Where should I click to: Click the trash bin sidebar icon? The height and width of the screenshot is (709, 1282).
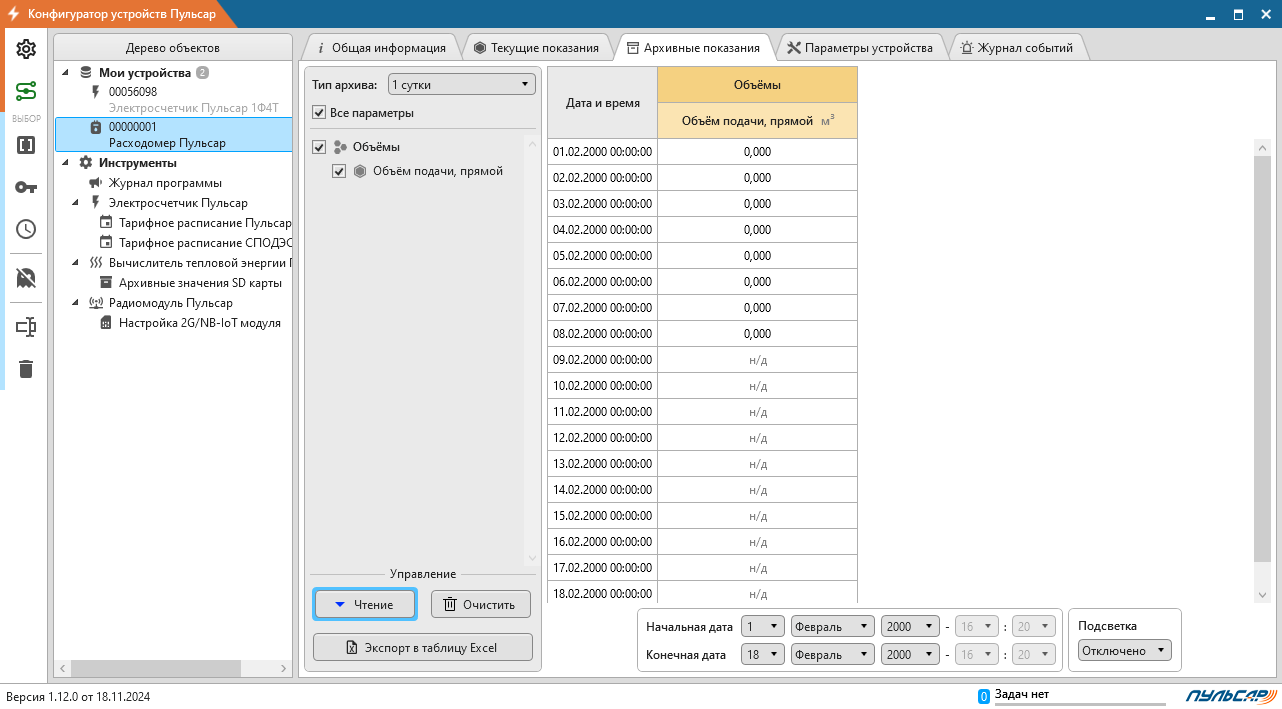(26, 369)
